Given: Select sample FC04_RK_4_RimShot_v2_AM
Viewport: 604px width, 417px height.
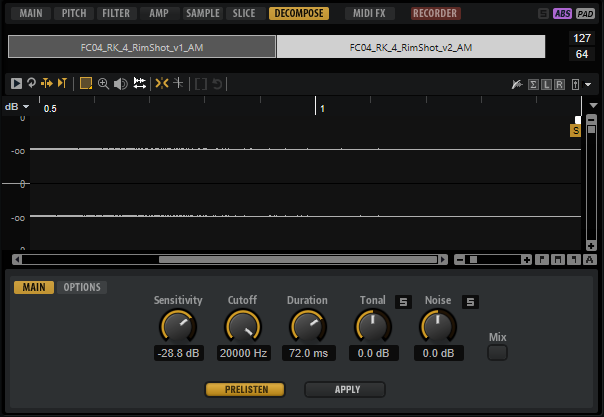Looking at the screenshot, I should tap(411, 47).
